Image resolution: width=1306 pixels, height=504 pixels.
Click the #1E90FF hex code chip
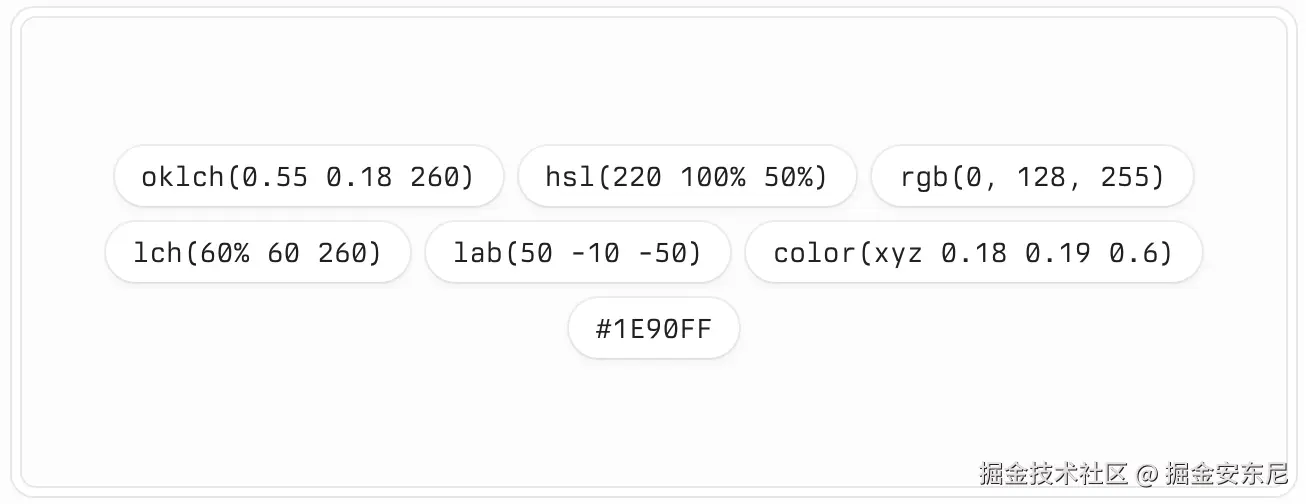653,329
